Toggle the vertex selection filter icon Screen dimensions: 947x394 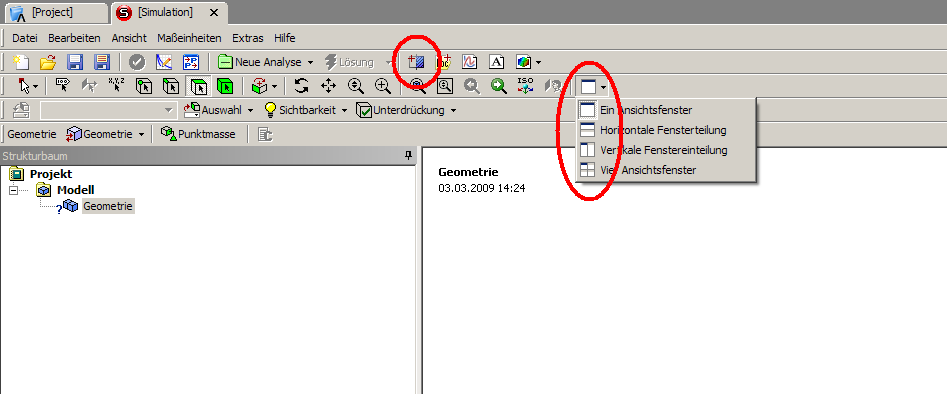click(143, 86)
